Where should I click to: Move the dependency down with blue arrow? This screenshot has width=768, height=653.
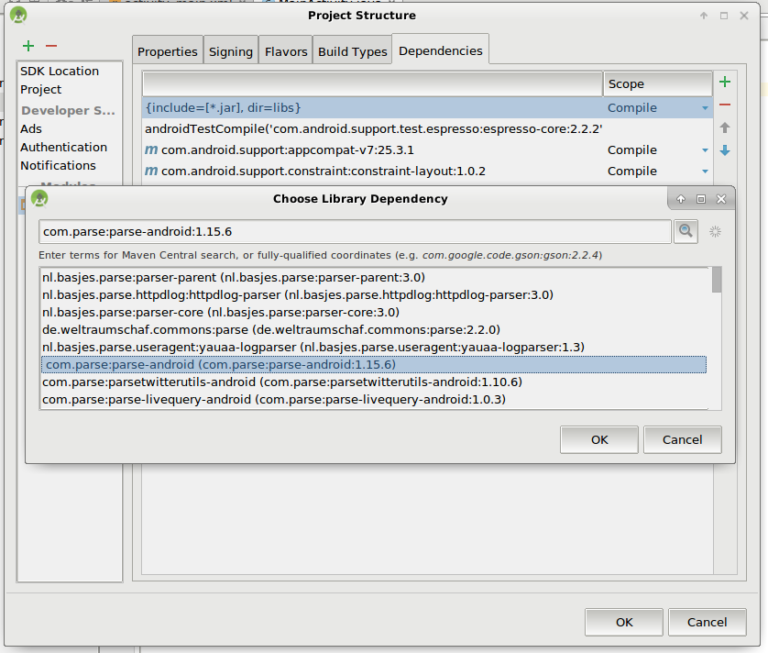725,150
